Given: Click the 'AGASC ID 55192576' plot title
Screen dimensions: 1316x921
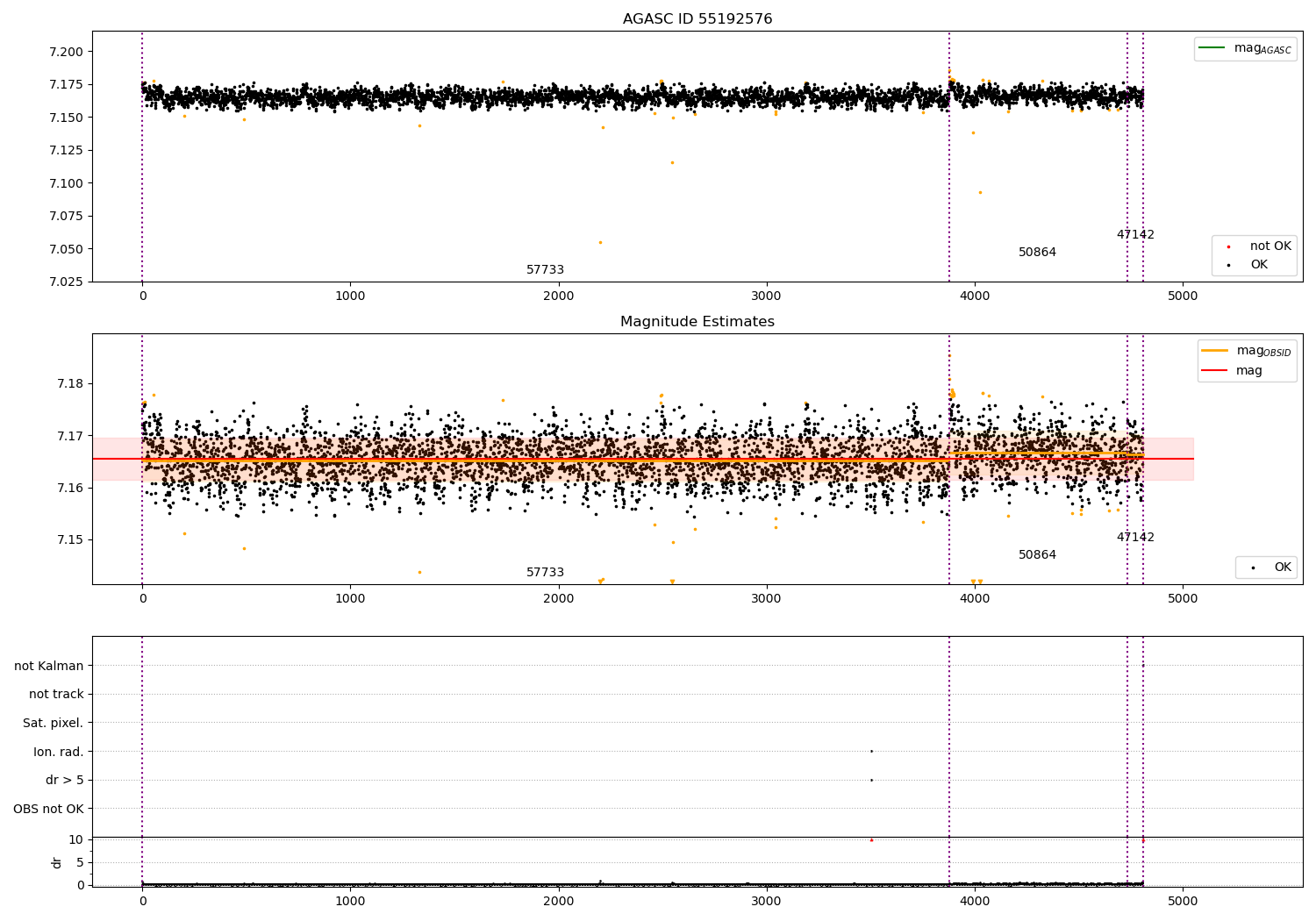Looking at the screenshot, I should click(697, 19).
